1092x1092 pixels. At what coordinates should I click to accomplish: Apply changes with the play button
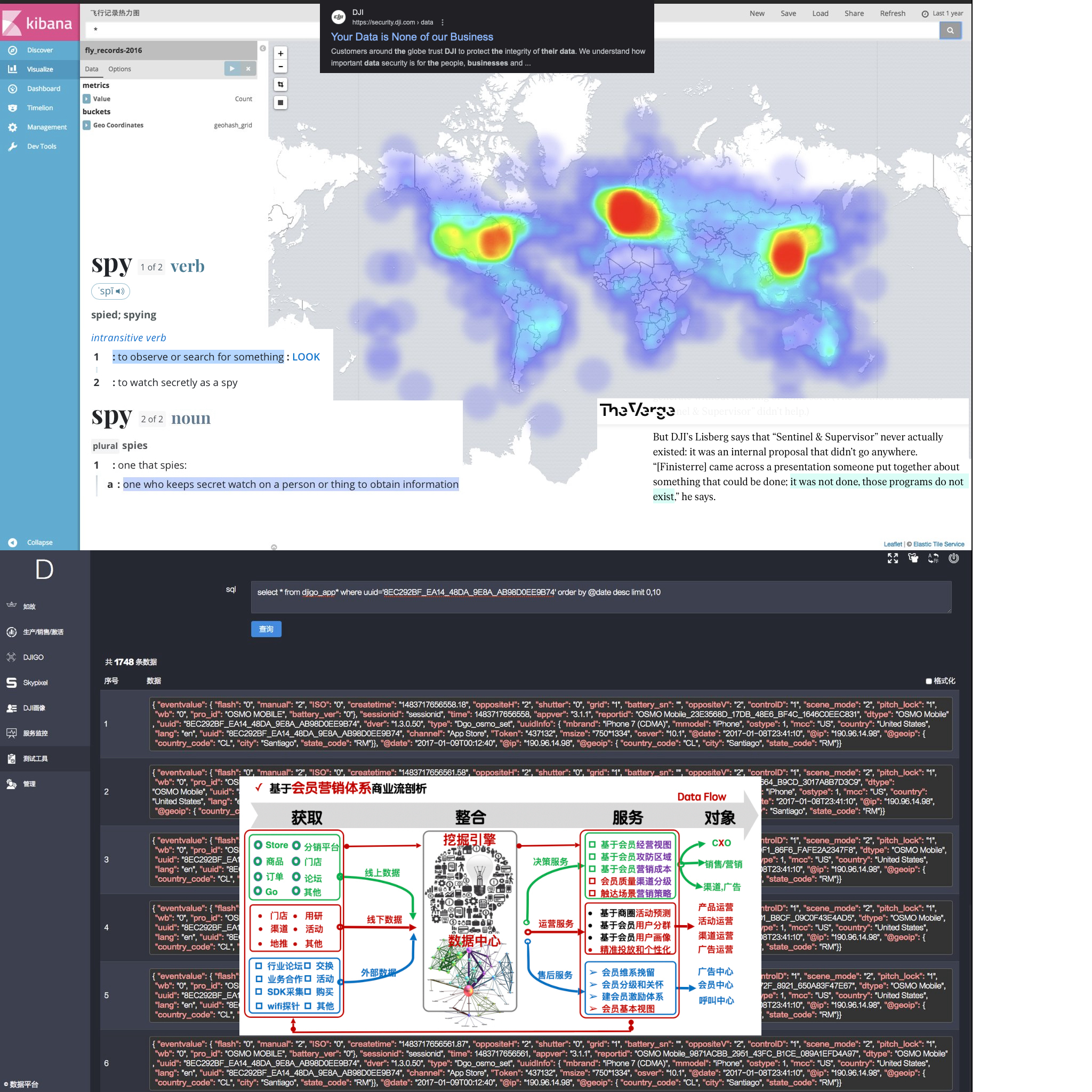pos(232,68)
